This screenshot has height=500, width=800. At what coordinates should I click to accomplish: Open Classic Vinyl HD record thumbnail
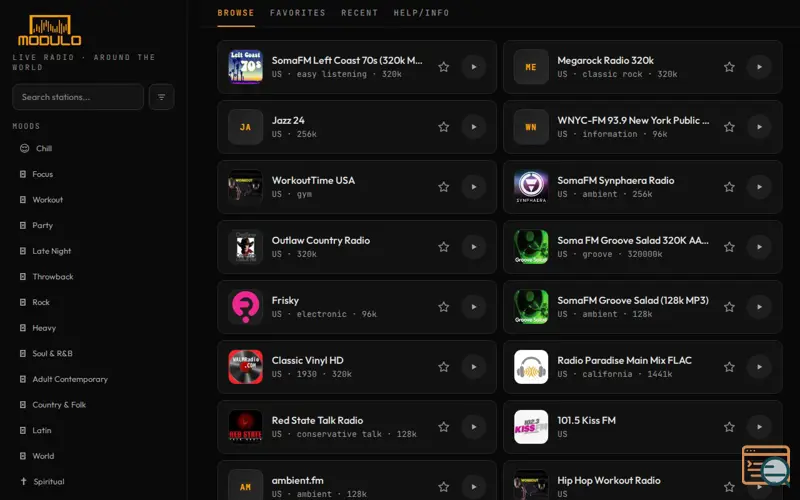[x=245, y=367]
